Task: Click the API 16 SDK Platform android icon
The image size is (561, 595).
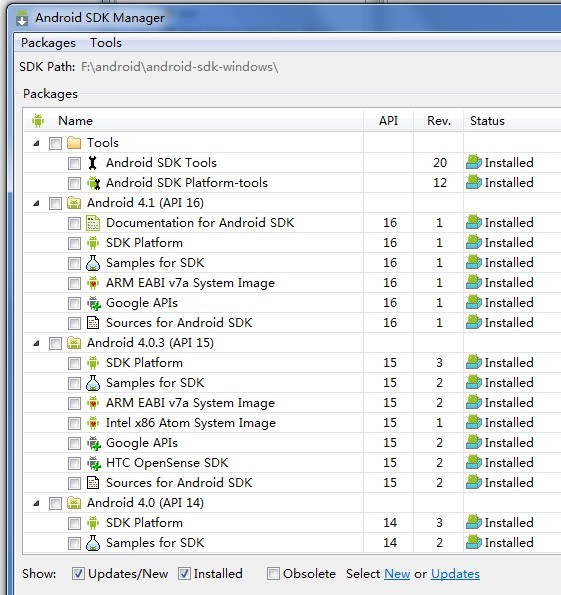Action: click(93, 243)
